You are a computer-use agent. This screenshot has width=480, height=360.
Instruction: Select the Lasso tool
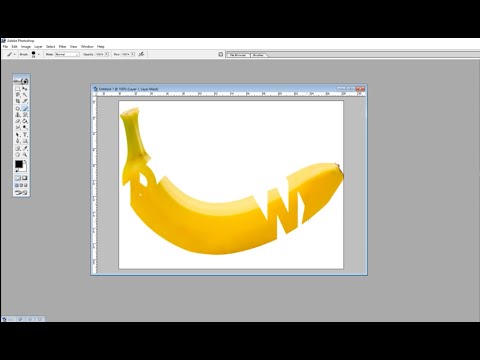coord(18,95)
